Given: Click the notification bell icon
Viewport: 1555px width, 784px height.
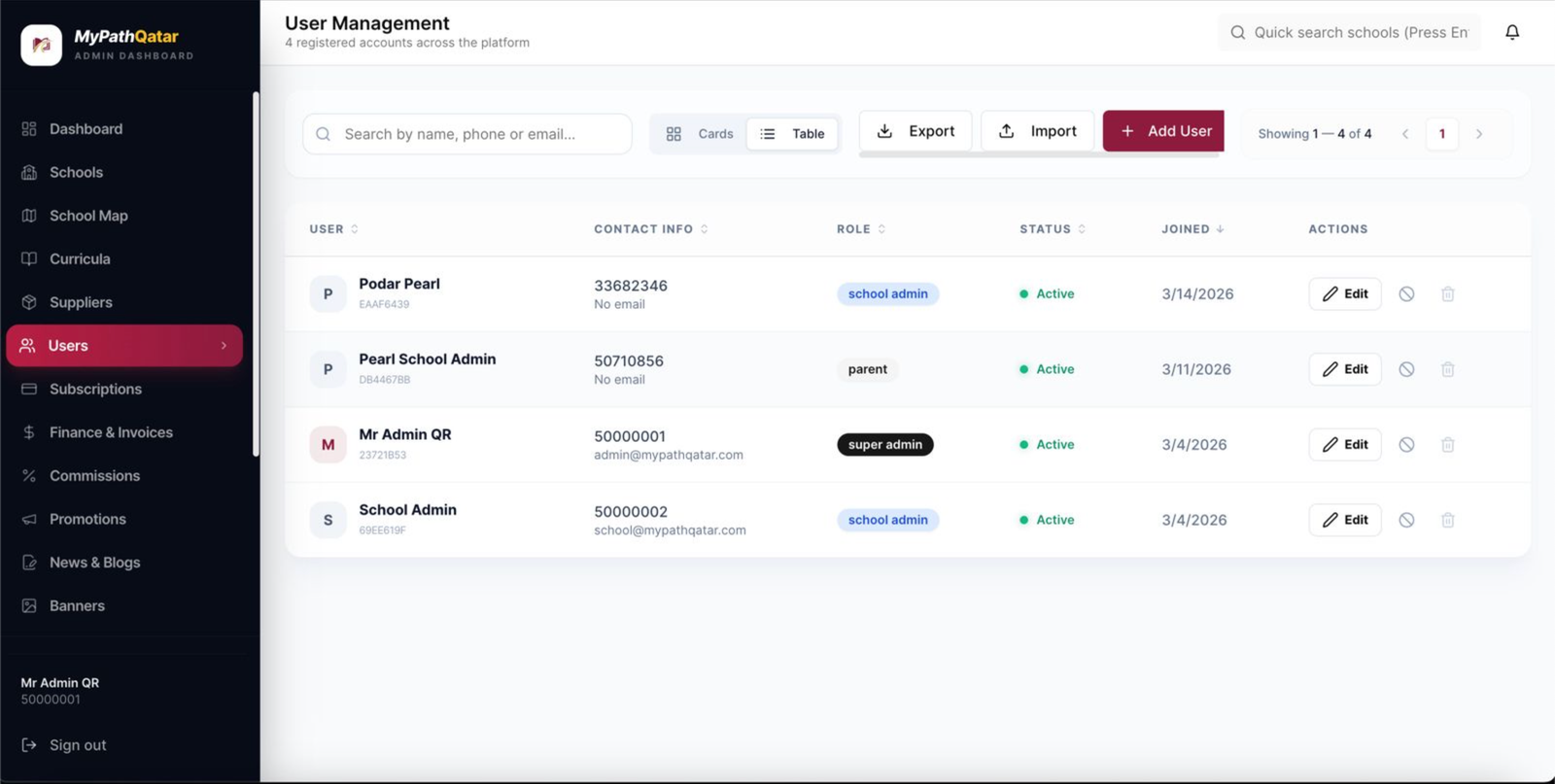Looking at the screenshot, I should point(1511,32).
